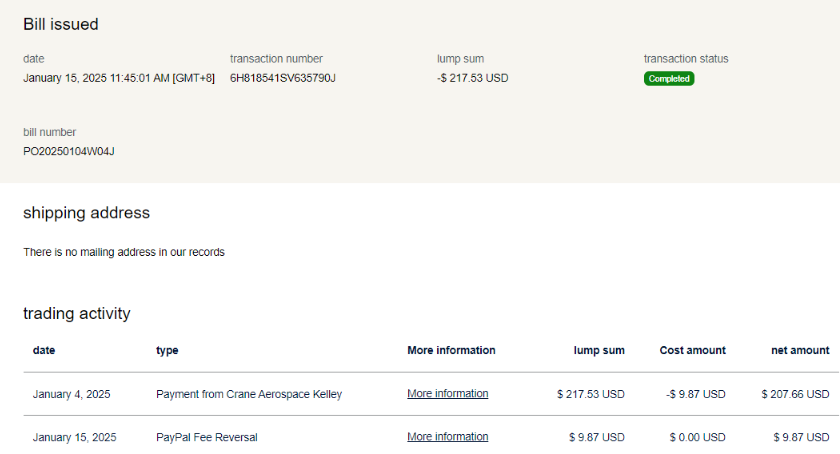Image resolution: width=840 pixels, height=454 pixels.
Task: Click the -$217.53 USD lump sum value
Action: click(x=472, y=78)
